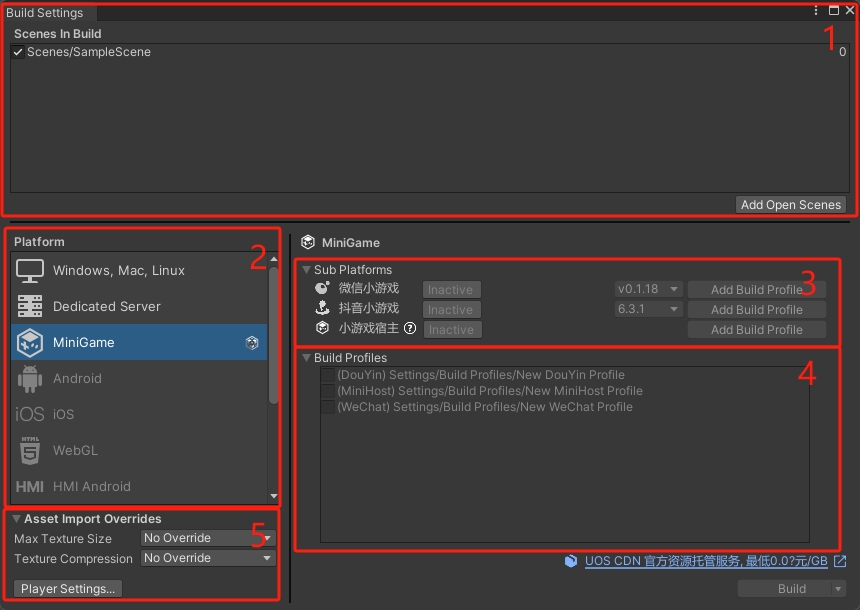Open the Texture Compression dropdown
The width and height of the screenshot is (860, 610).
point(208,558)
